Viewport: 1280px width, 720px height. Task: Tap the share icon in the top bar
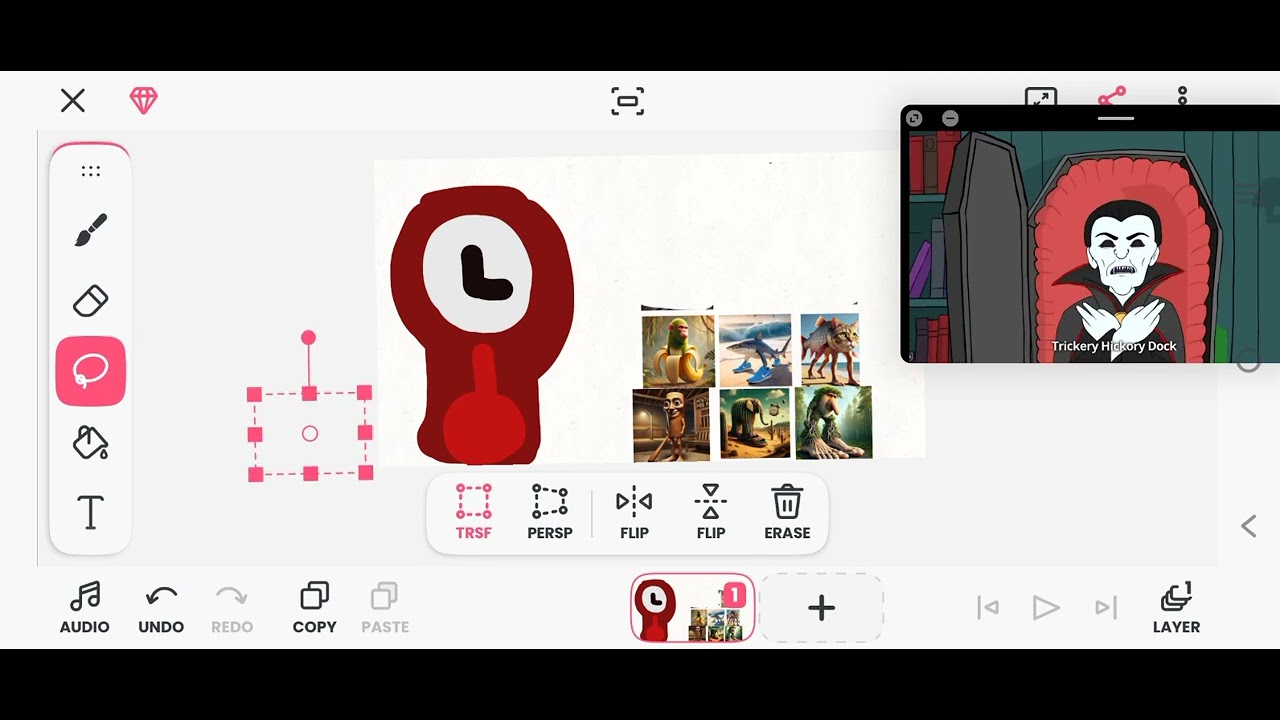pyautogui.click(x=1112, y=95)
